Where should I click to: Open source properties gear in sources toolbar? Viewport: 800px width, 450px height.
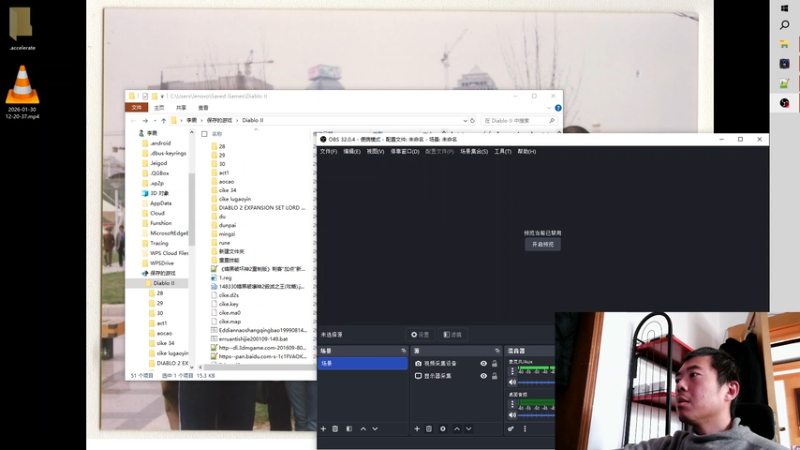pyautogui.click(x=443, y=429)
